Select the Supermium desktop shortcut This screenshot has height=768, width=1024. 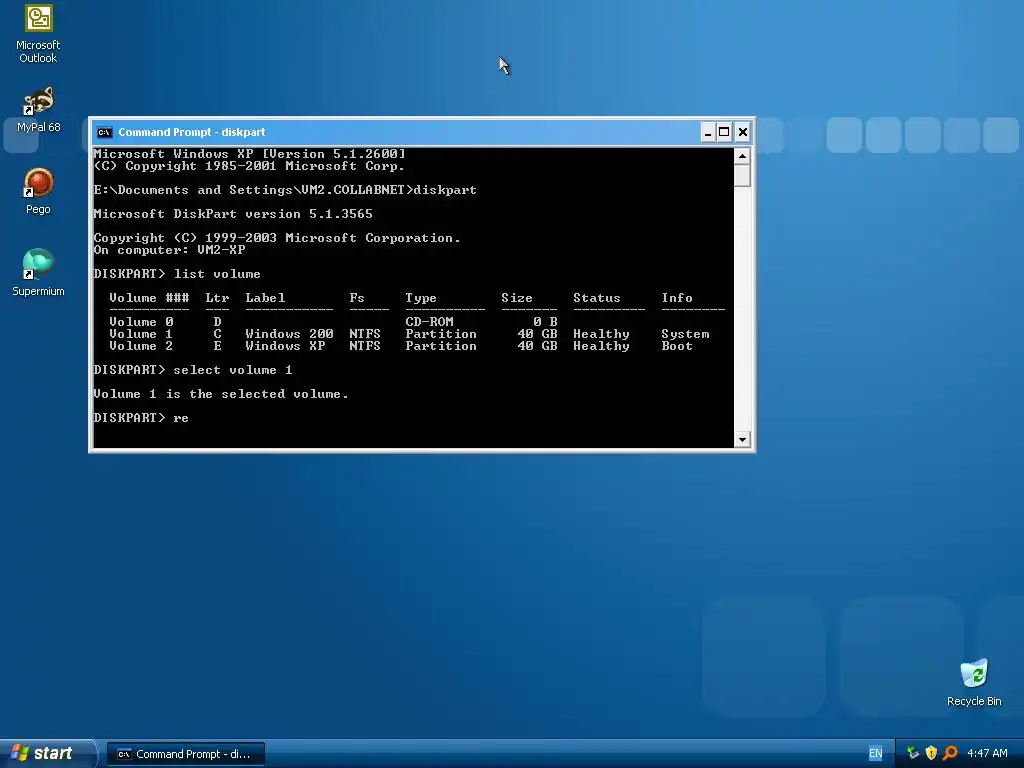tap(38, 272)
